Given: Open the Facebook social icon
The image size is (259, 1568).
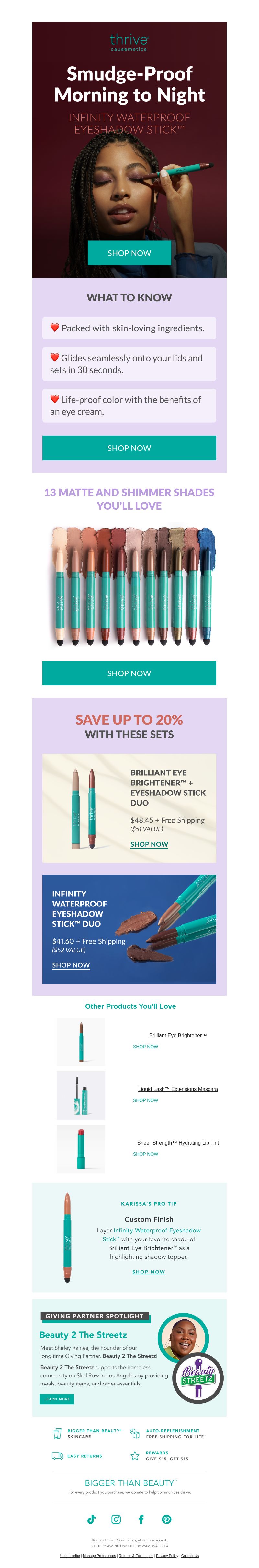Looking at the screenshot, I should click(141, 1519).
